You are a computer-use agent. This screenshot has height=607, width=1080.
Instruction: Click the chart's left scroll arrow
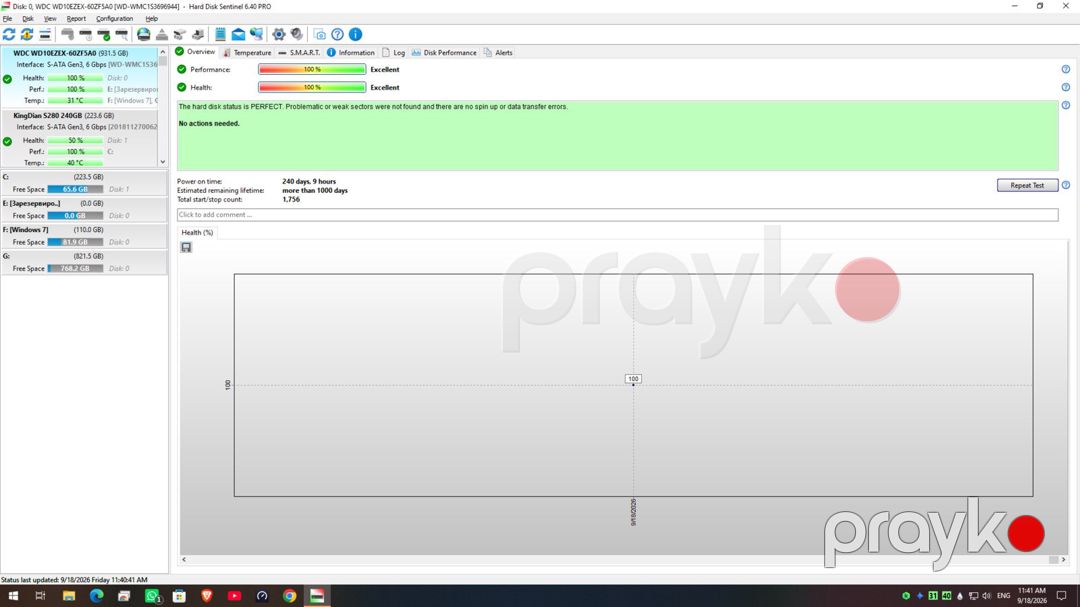184,559
